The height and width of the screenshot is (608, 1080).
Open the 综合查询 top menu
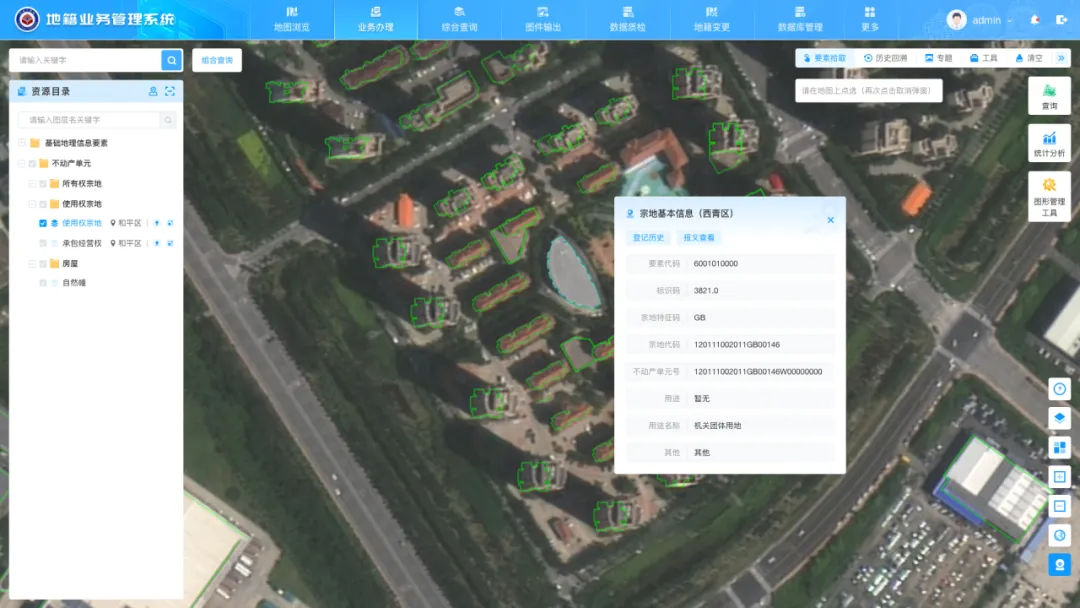(459, 20)
